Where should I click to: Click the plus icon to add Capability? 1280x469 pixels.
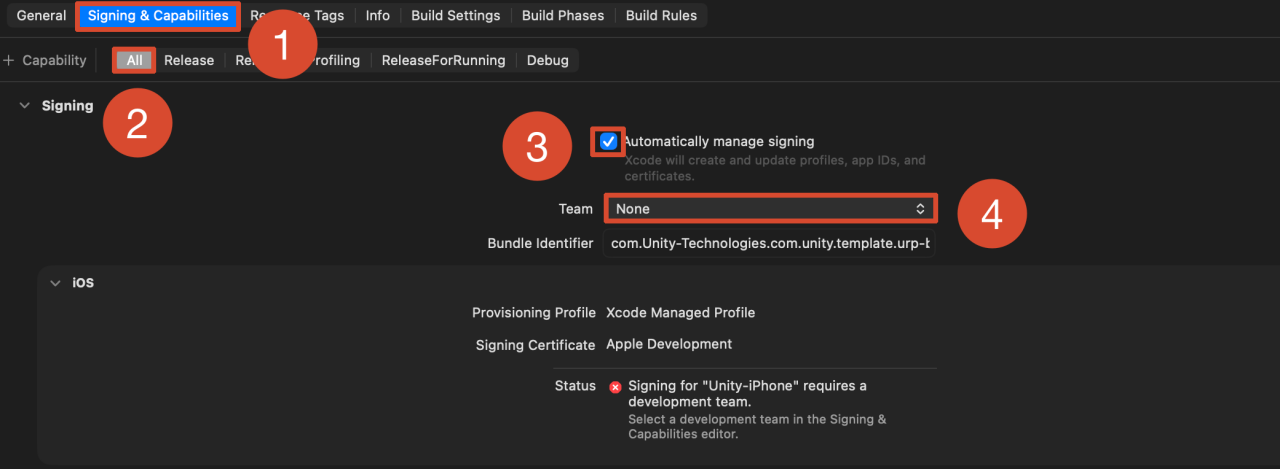[9, 60]
